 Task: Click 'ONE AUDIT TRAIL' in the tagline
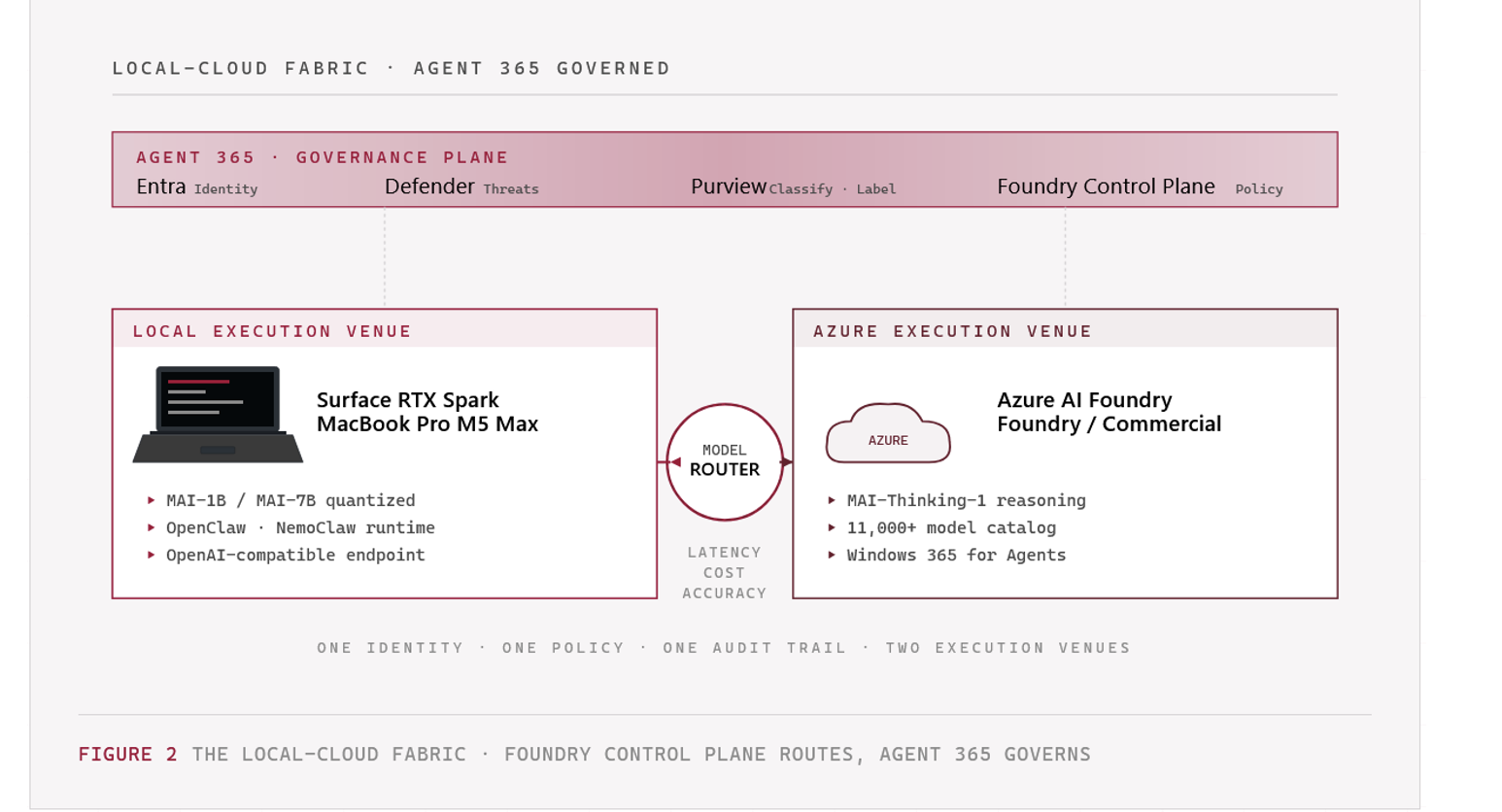(755, 648)
